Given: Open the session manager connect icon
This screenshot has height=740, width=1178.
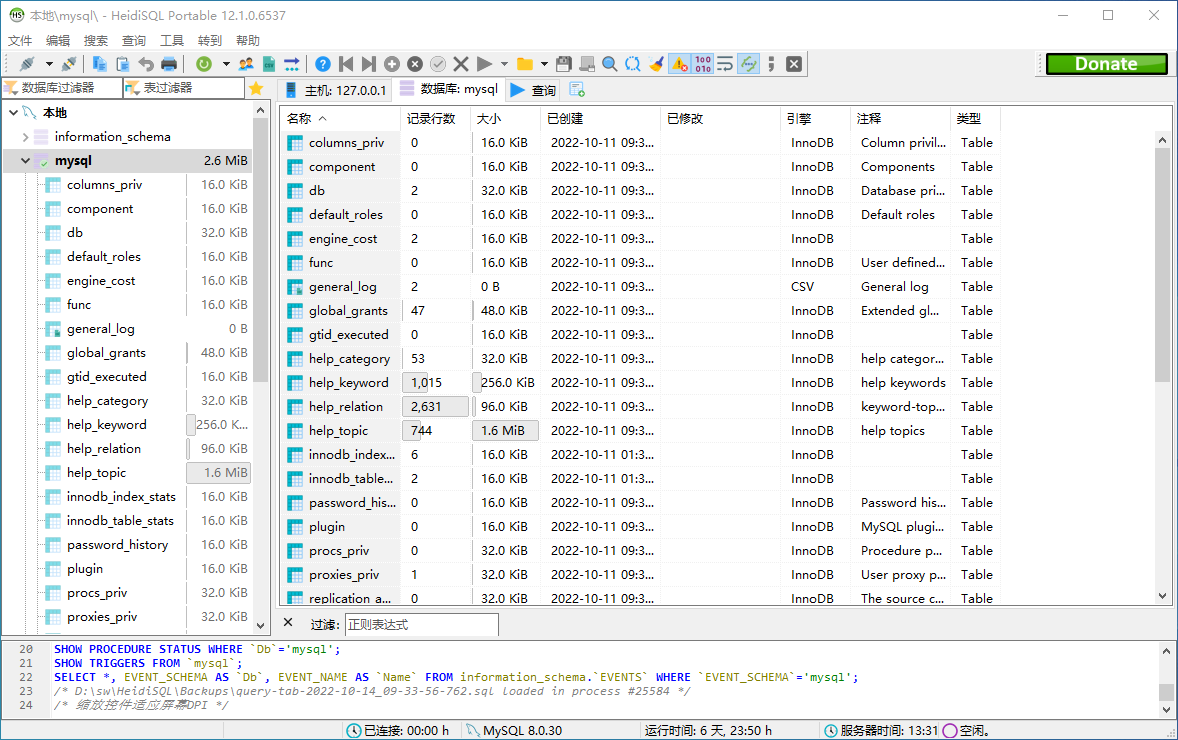Looking at the screenshot, I should (x=28, y=64).
